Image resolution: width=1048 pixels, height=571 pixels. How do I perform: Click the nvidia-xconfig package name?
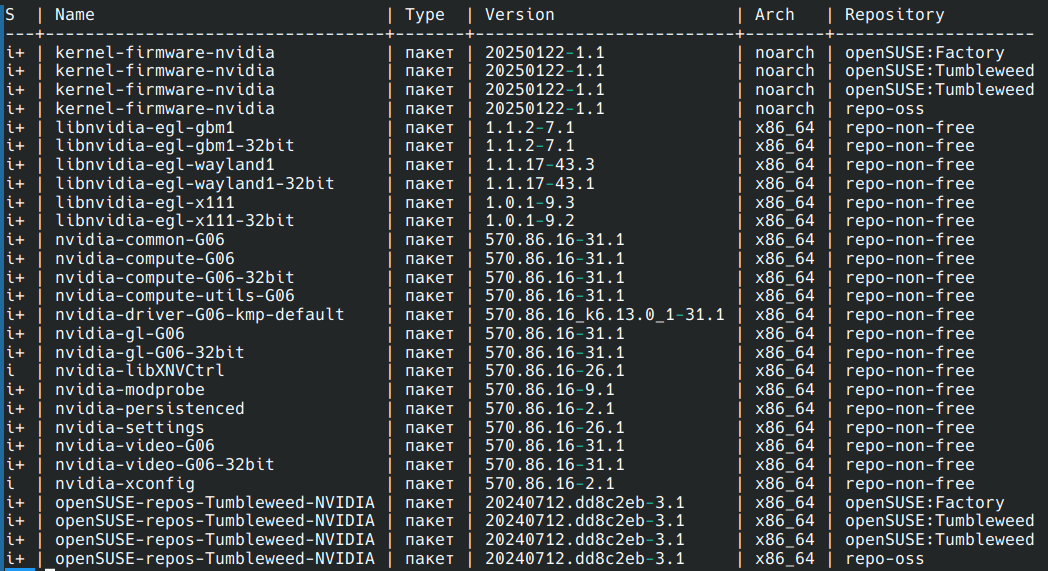(x=125, y=484)
